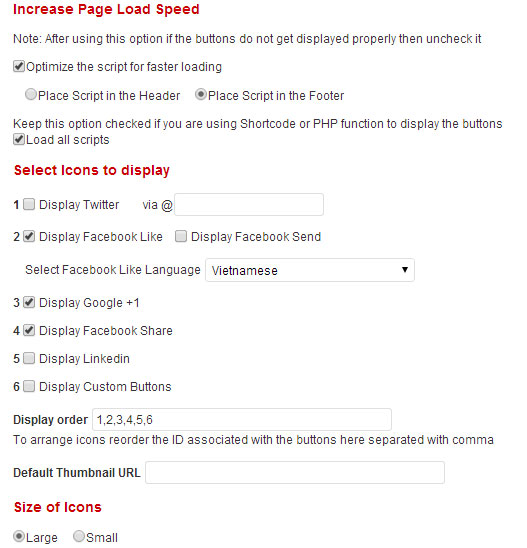Uncheck Display Google +1
The width and height of the screenshot is (527, 548).
click(x=29, y=302)
